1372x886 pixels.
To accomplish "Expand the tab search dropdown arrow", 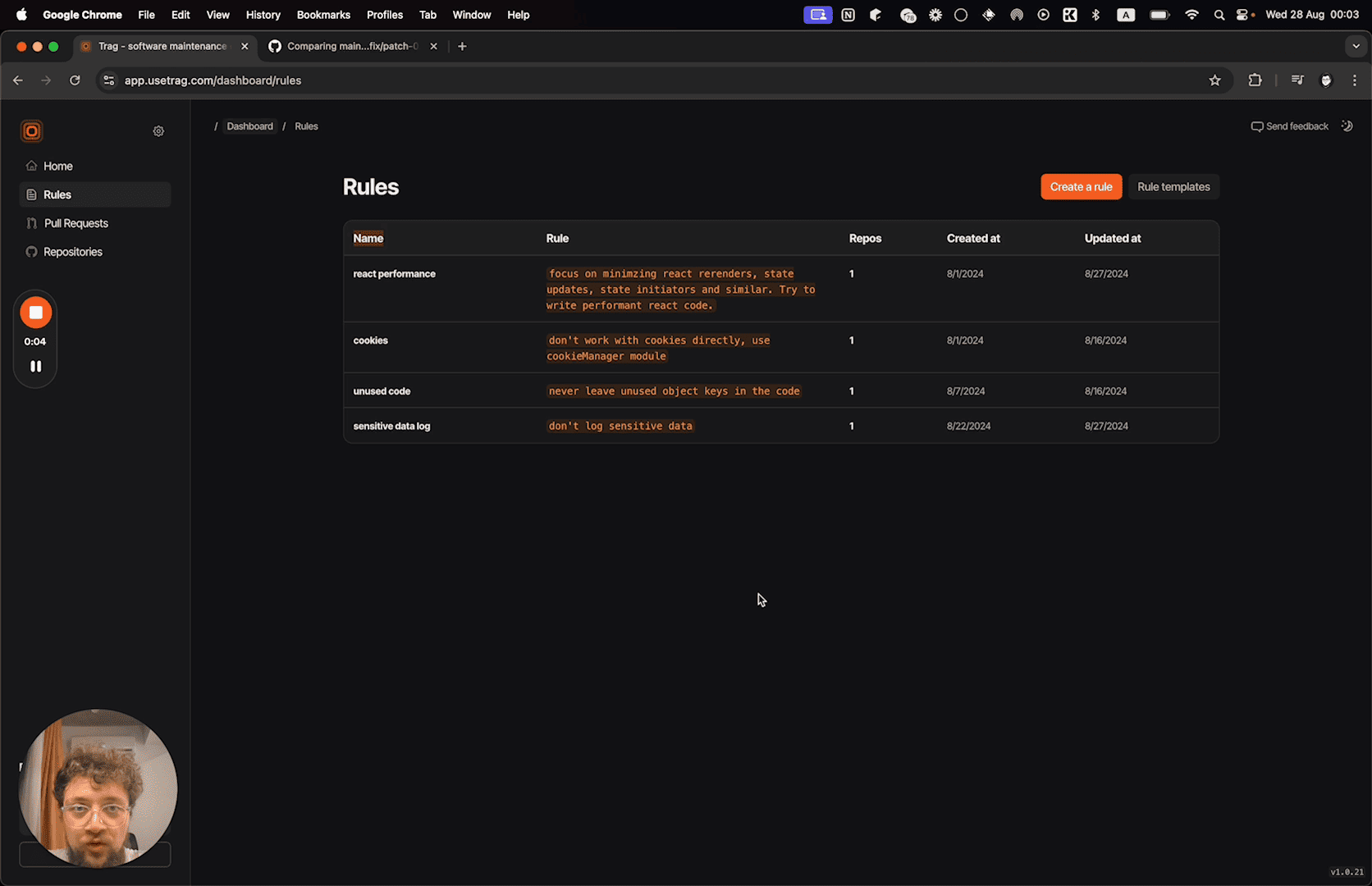I will click(x=1356, y=47).
